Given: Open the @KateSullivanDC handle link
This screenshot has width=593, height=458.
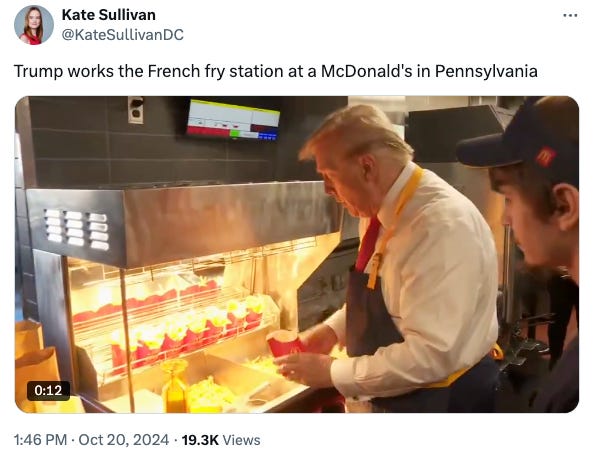Looking at the screenshot, I should 123,35.
